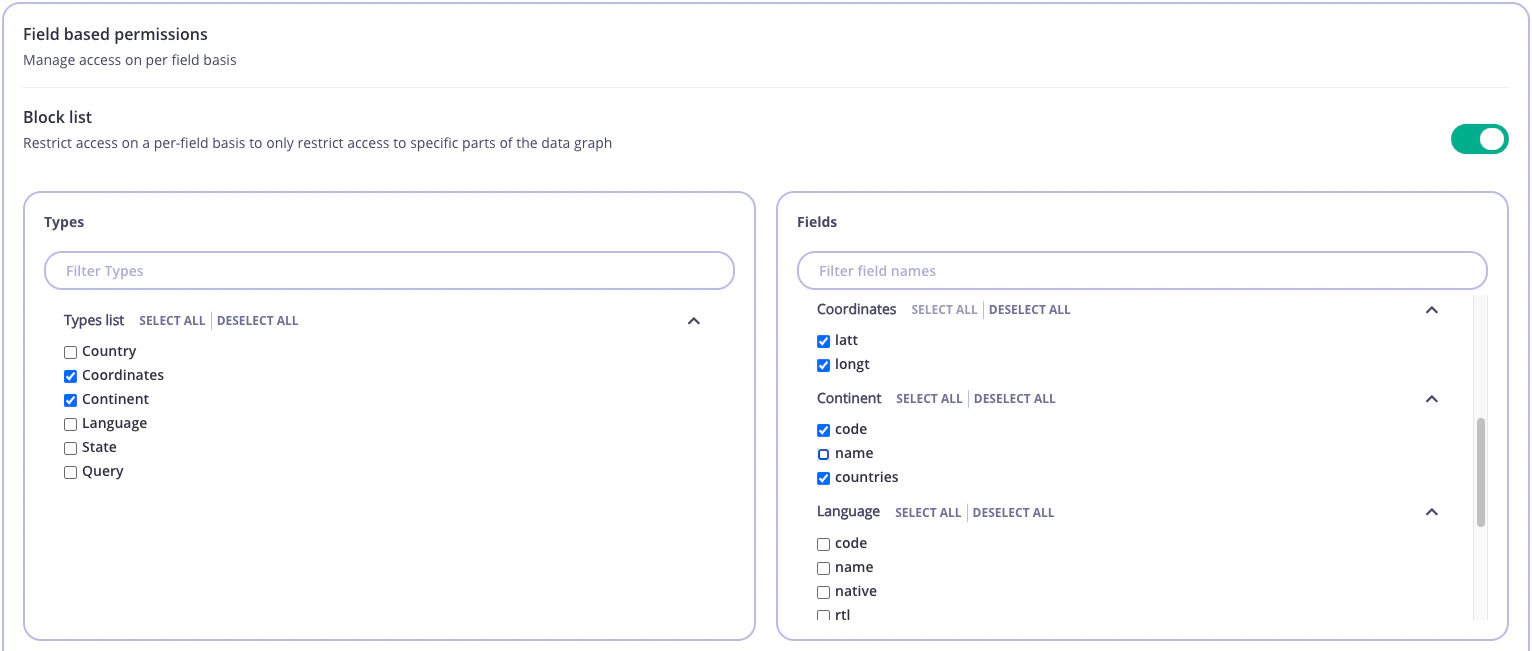Viewport: 1532px width, 651px height.
Task: Click the Filter field names input
Action: point(1142,270)
